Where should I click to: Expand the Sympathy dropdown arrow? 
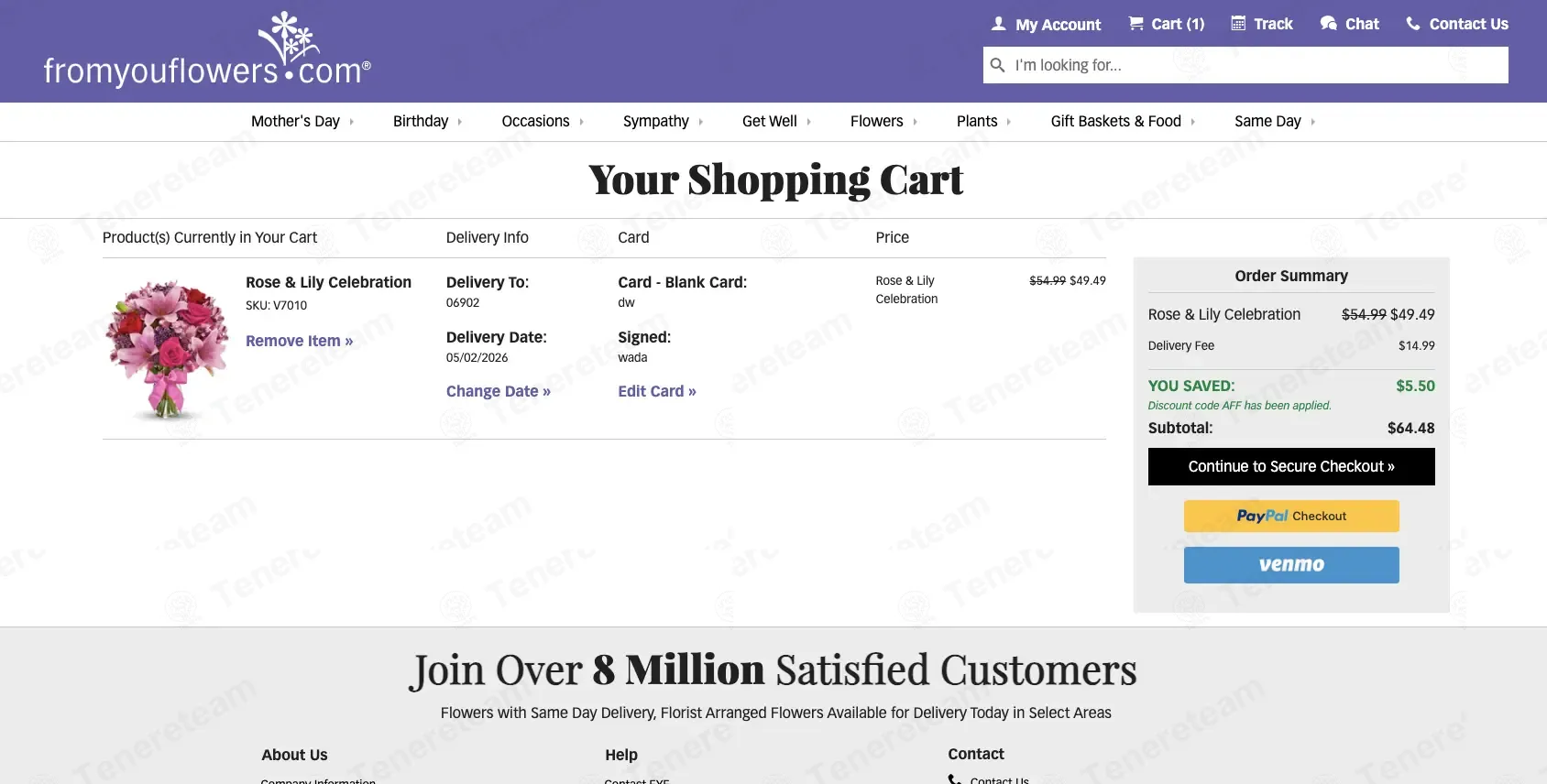click(x=701, y=122)
